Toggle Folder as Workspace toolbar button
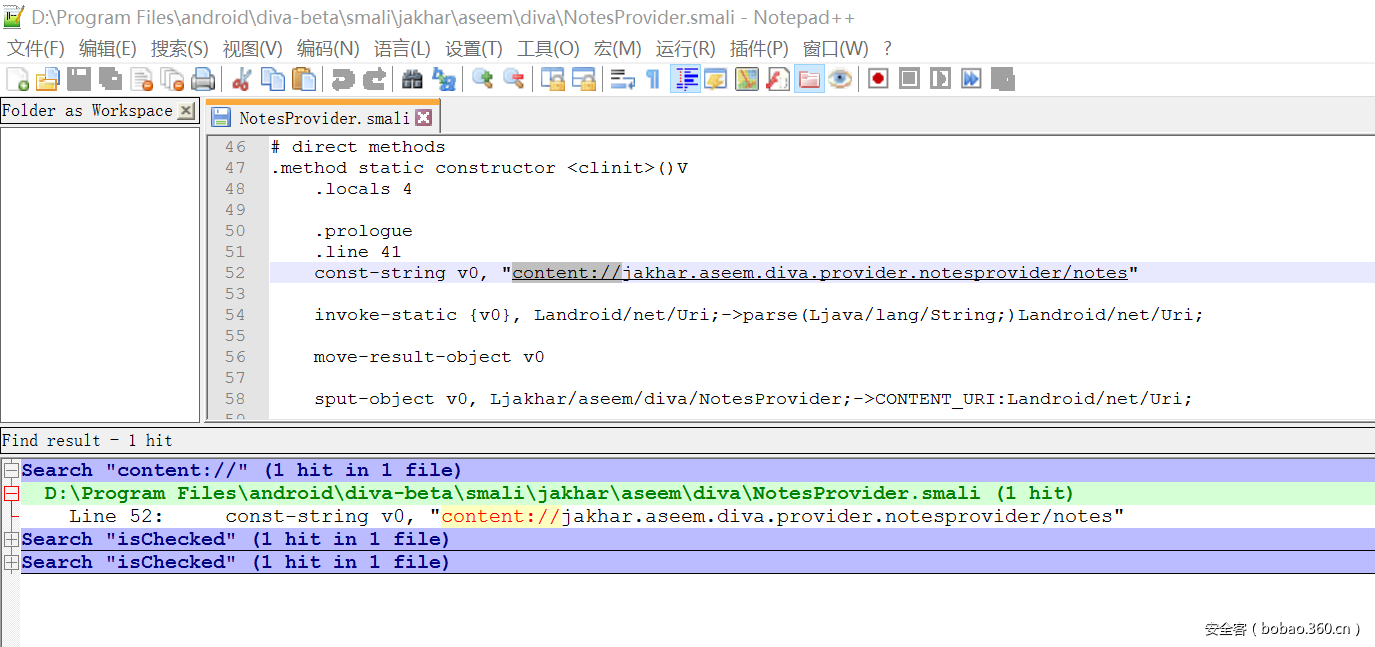The width and height of the screenshot is (1375, 647). [809, 79]
